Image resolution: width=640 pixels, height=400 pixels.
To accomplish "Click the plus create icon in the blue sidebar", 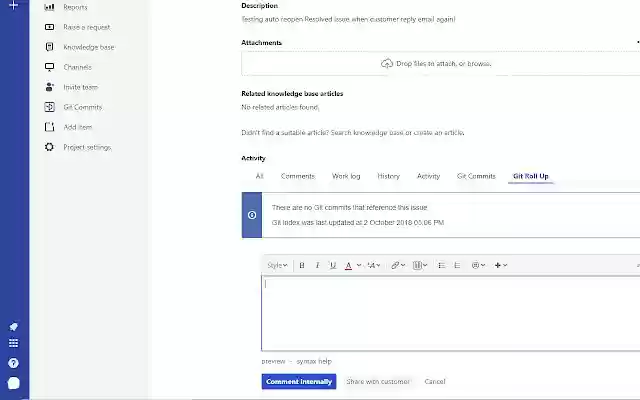I will [x=13, y=5].
